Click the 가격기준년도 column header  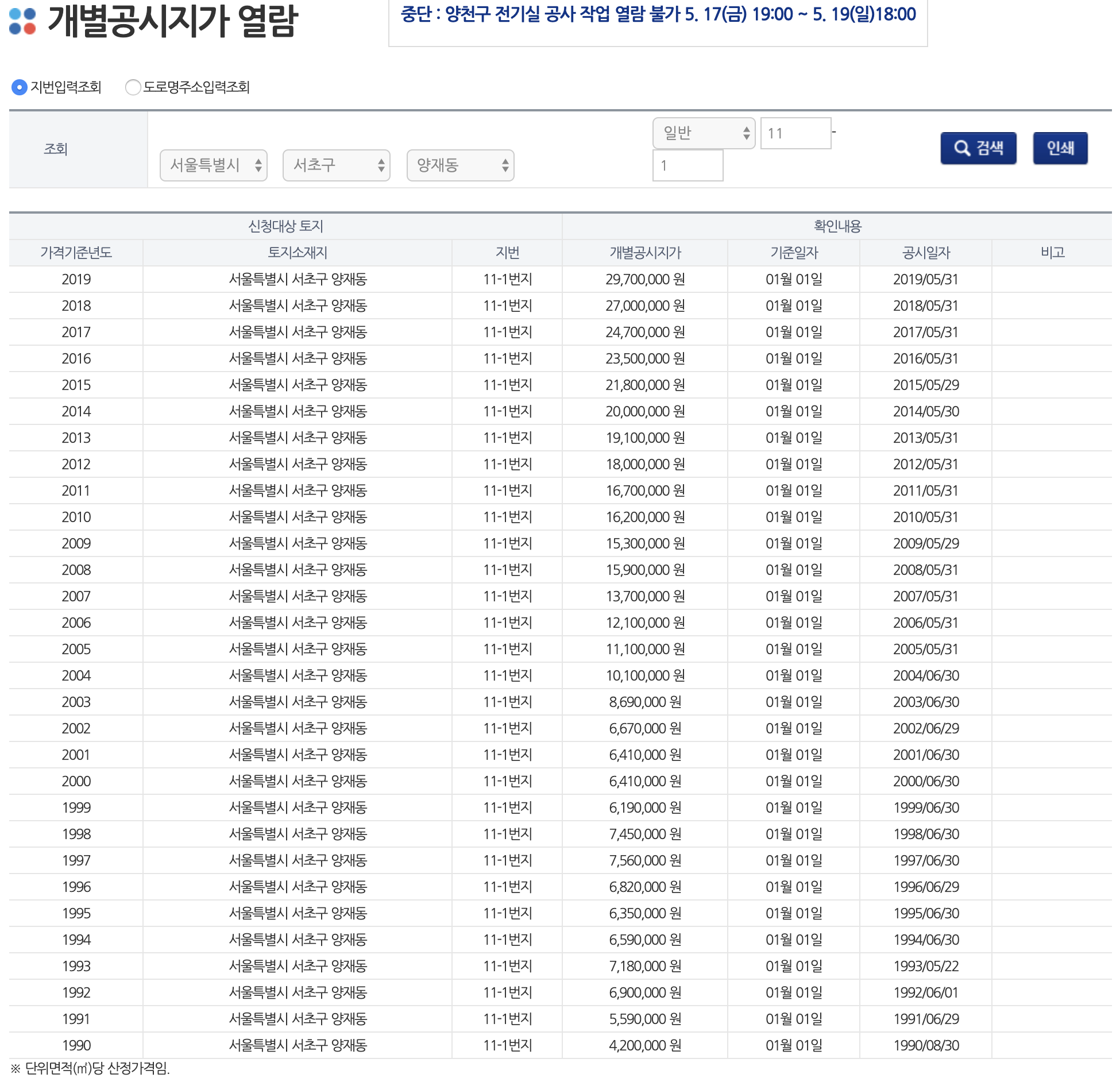click(76, 253)
